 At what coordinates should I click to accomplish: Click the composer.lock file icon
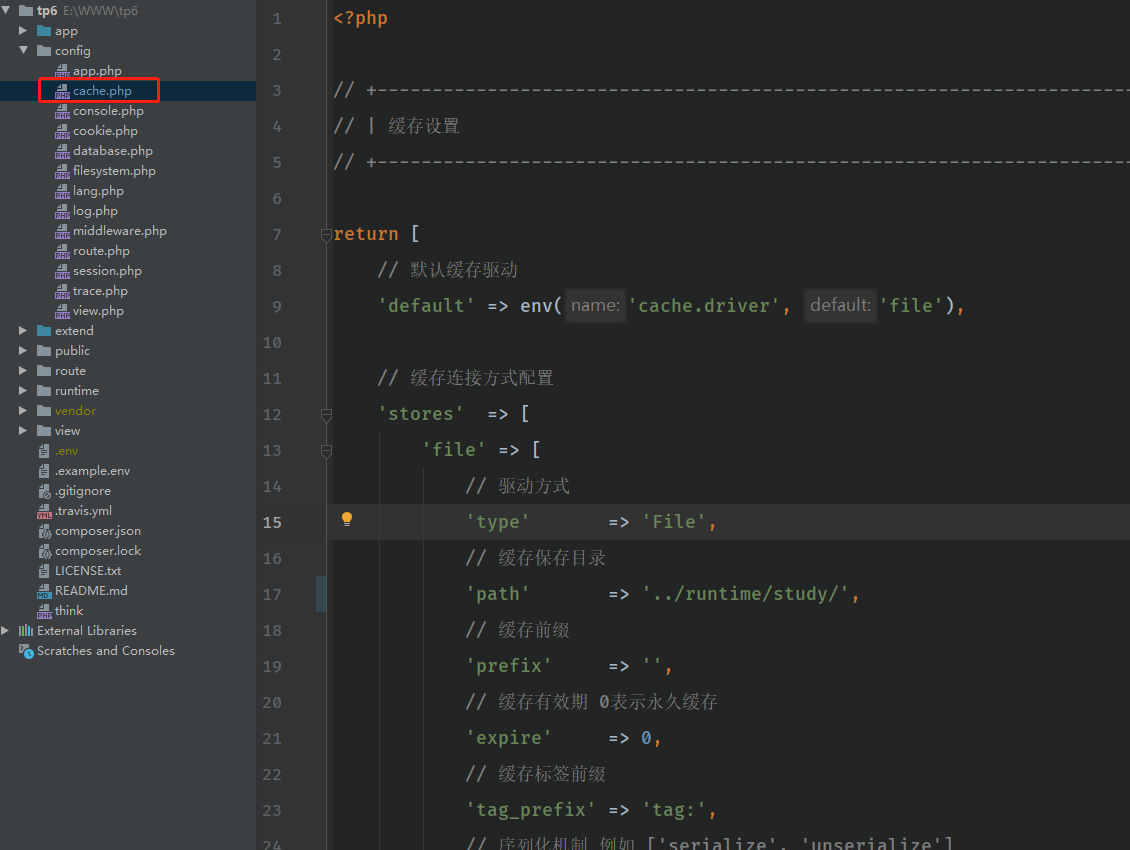coord(44,551)
